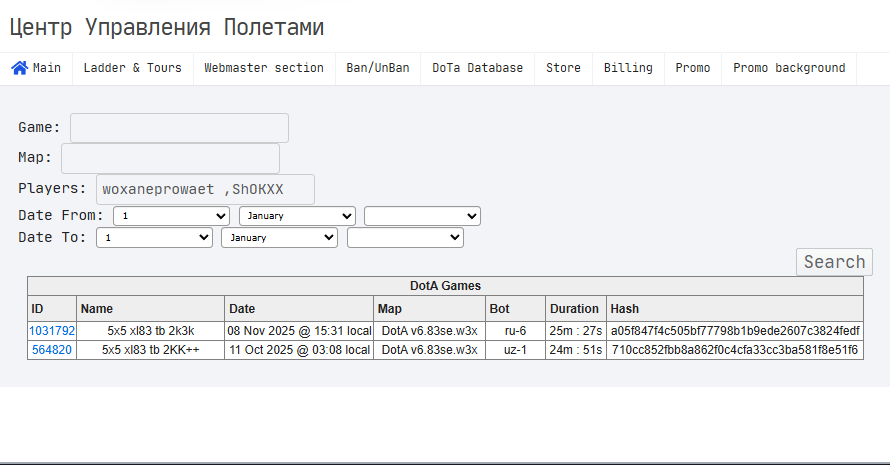Open Date To year dropdown
This screenshot has height=465, width=890.
tap(405, 237)
